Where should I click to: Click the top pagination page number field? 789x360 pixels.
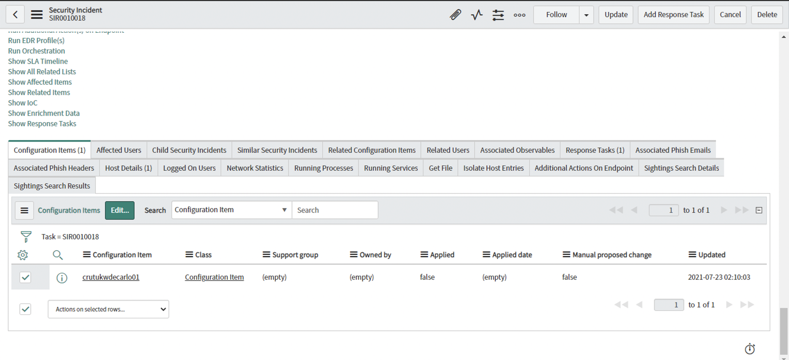(x=664, y=210)
